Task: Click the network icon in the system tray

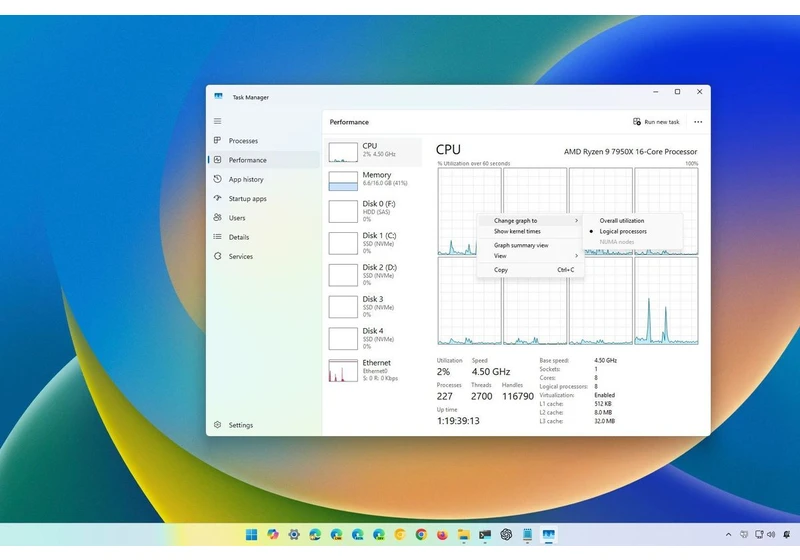Action: click(x=759, y=534)
